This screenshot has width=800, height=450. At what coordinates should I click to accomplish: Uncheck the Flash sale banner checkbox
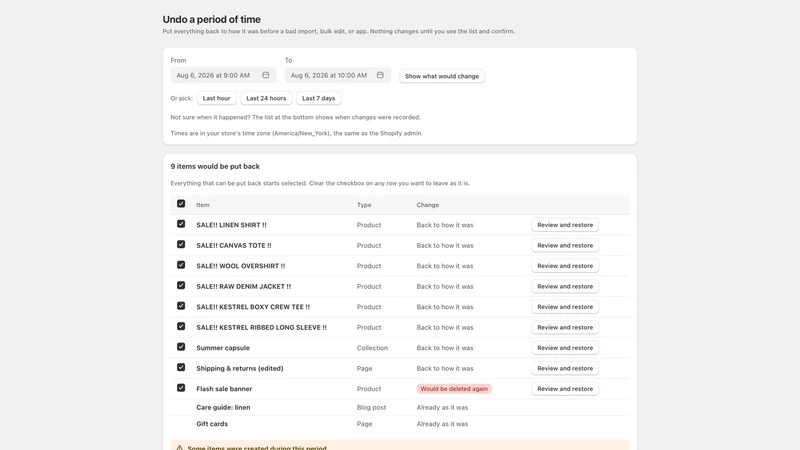181,388
